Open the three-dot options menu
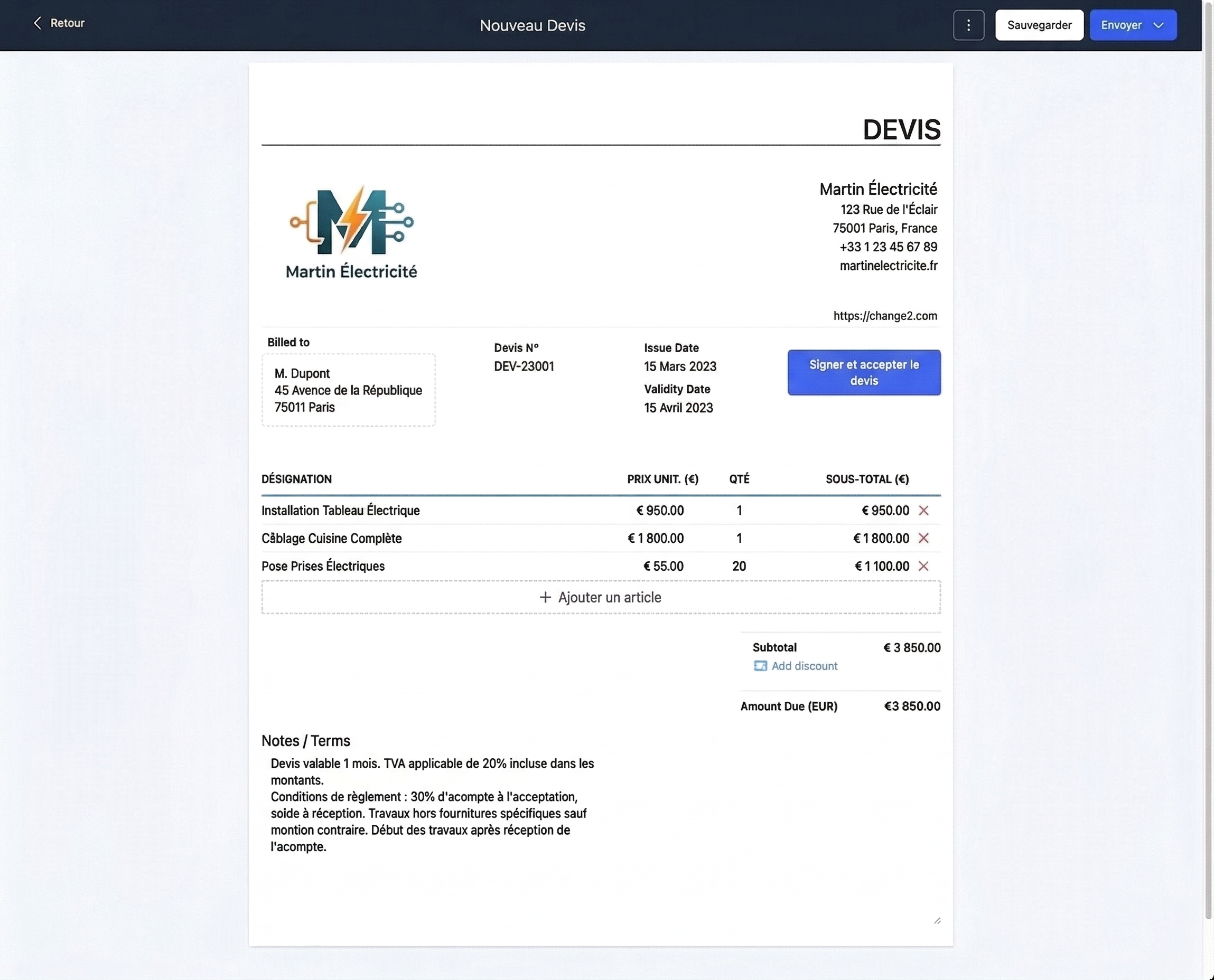Screen dimensions: 1214x980 [968, 25]
